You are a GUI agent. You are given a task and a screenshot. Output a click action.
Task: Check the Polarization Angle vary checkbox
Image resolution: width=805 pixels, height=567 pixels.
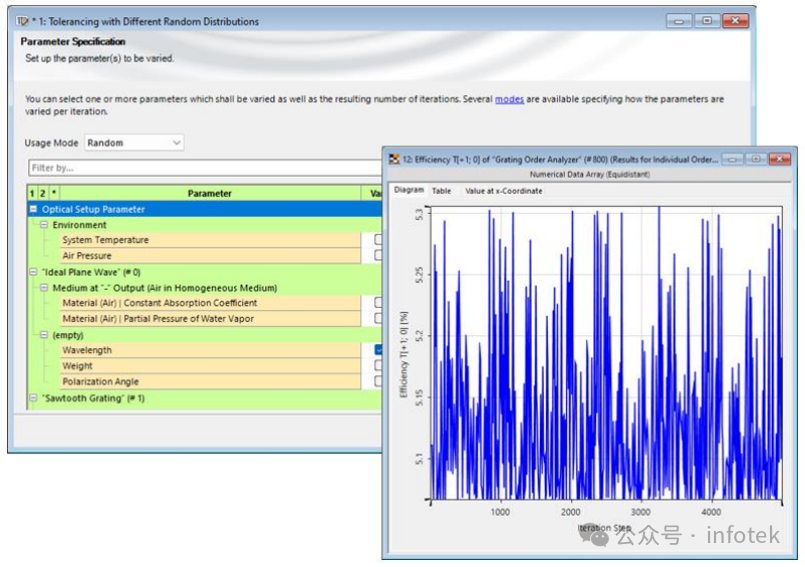[x=378, y=381]
